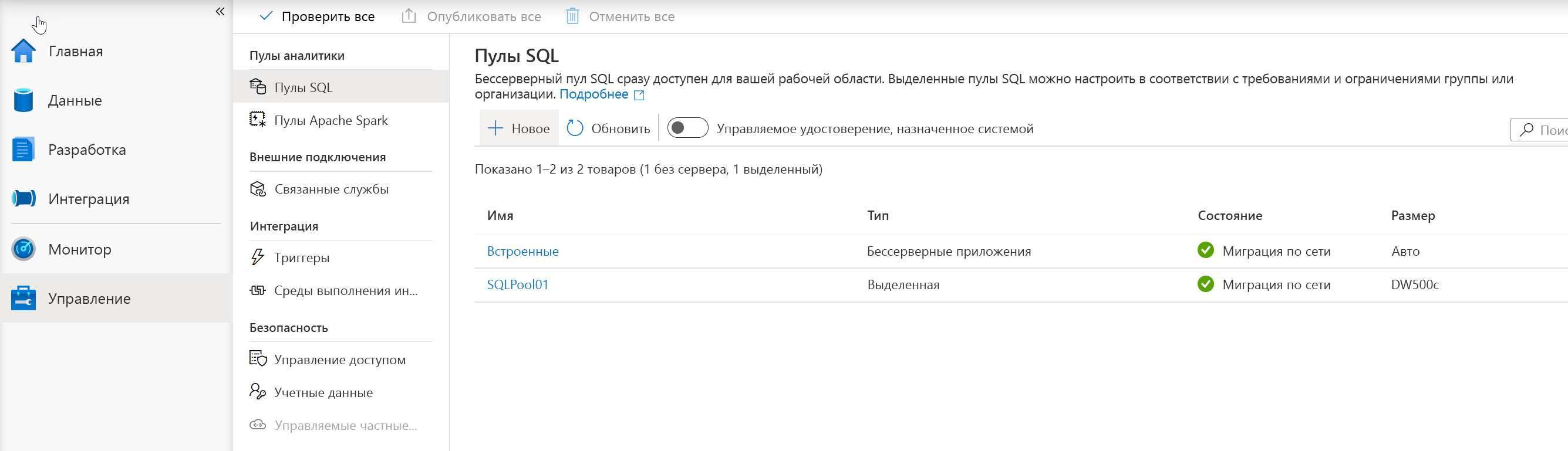Open the Данные database icon

pos(23,100)
